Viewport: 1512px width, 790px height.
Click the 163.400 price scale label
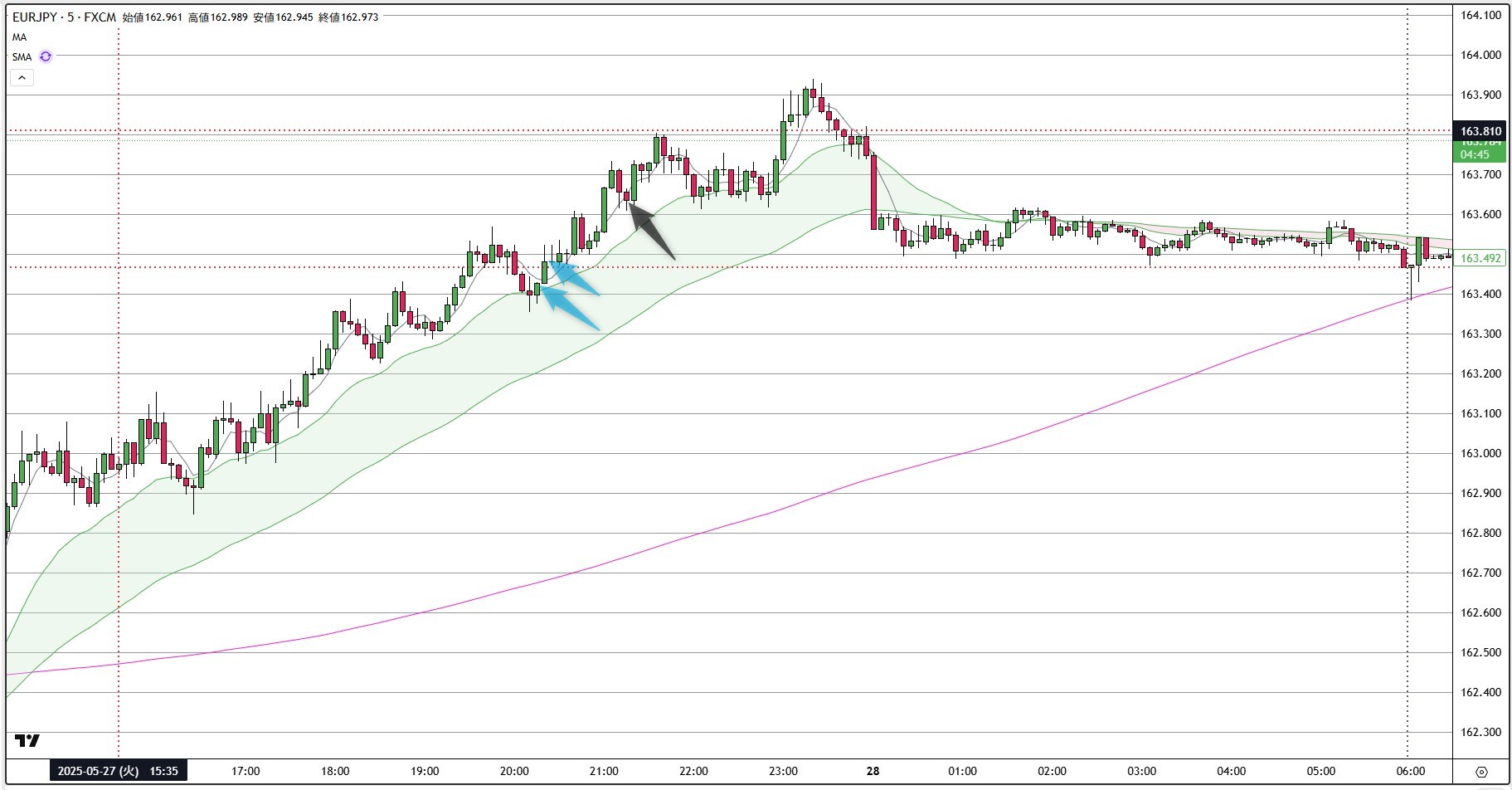1480,294
